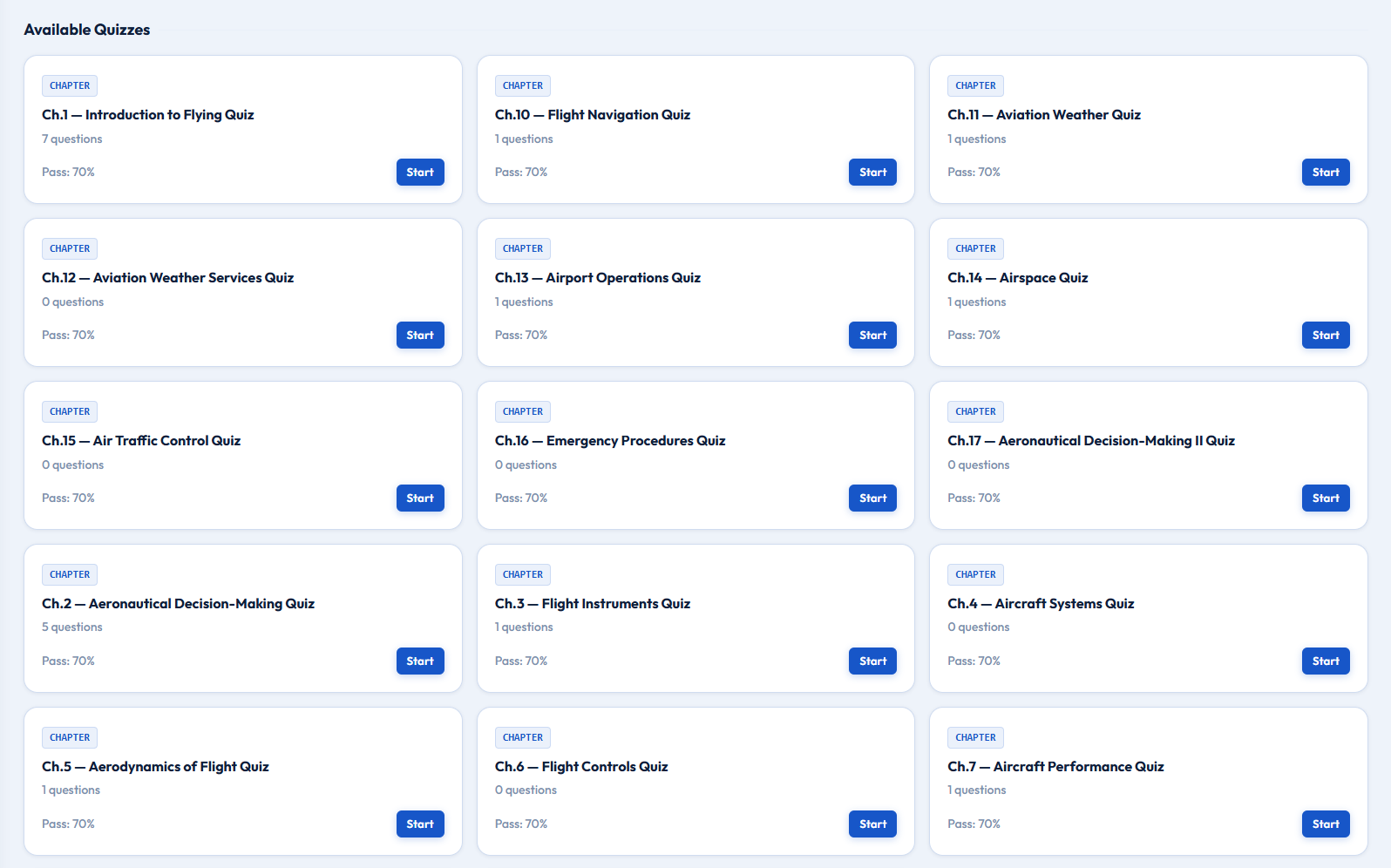Start the Ch.14 Airspace quiz
The height and width of the screenshot is (868, 1391).
click(x=1325, y=336)
